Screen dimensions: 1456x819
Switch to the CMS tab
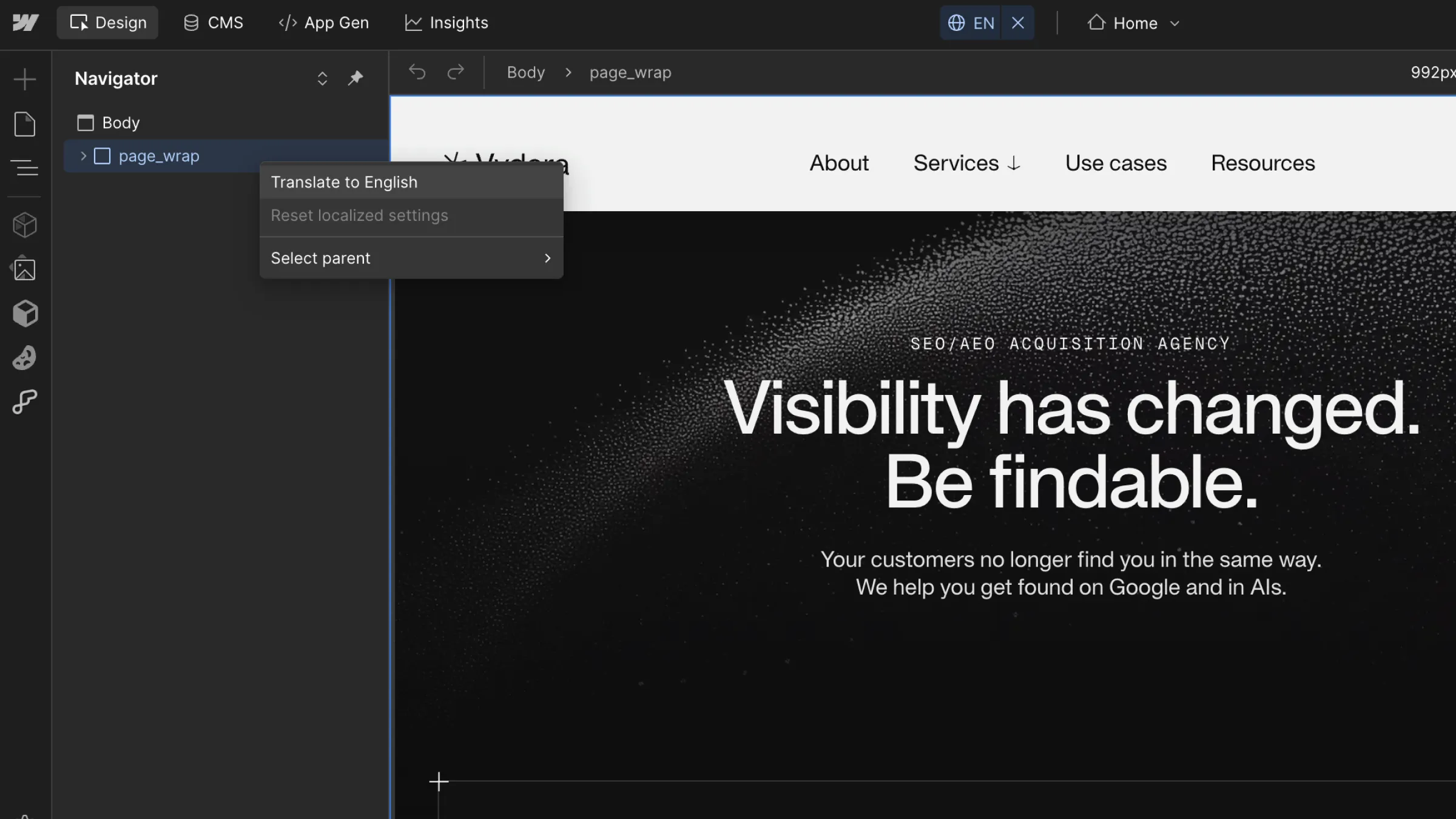pyautogui.click(x=213, y=23)
